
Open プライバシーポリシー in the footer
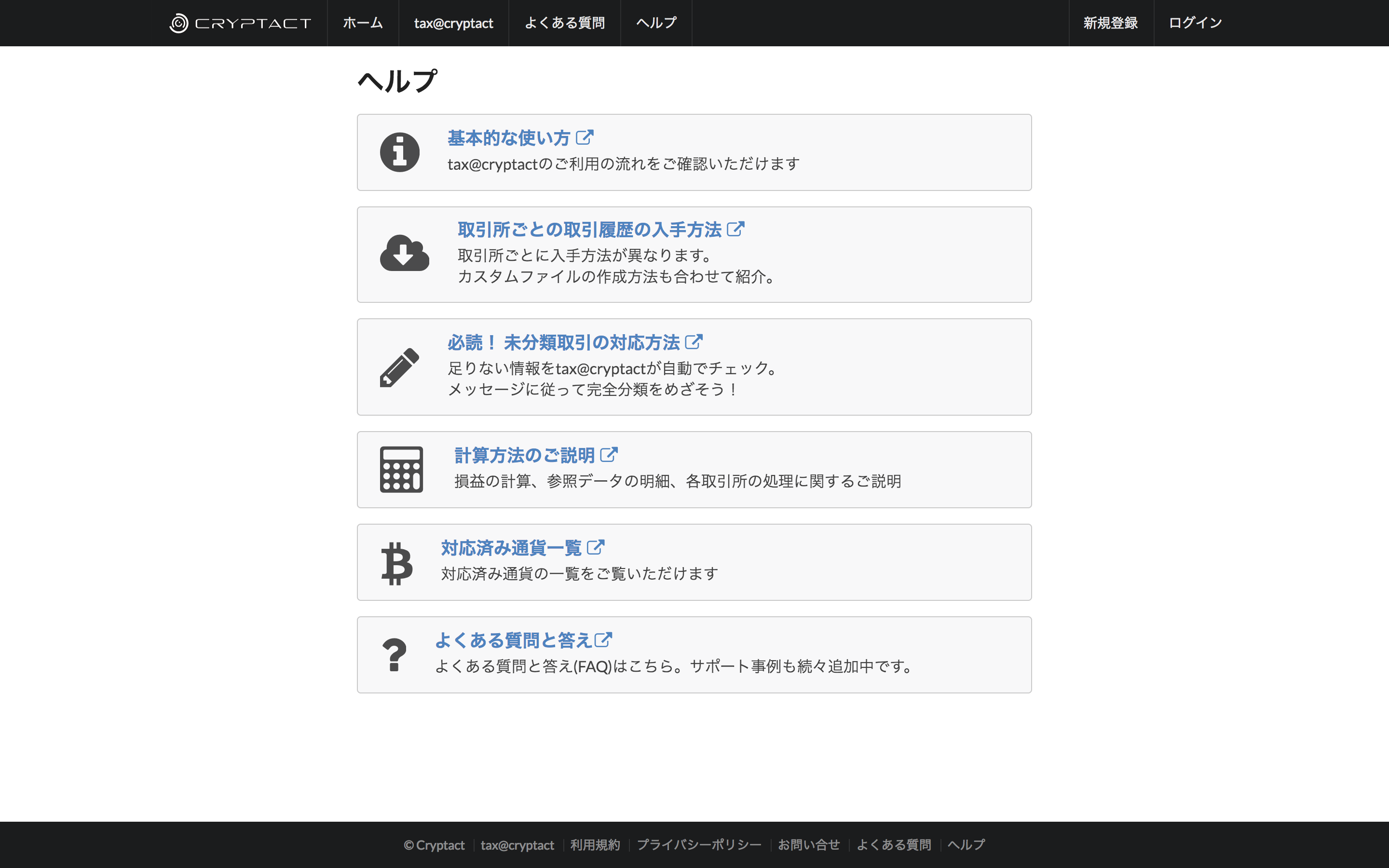coord(699,845)
